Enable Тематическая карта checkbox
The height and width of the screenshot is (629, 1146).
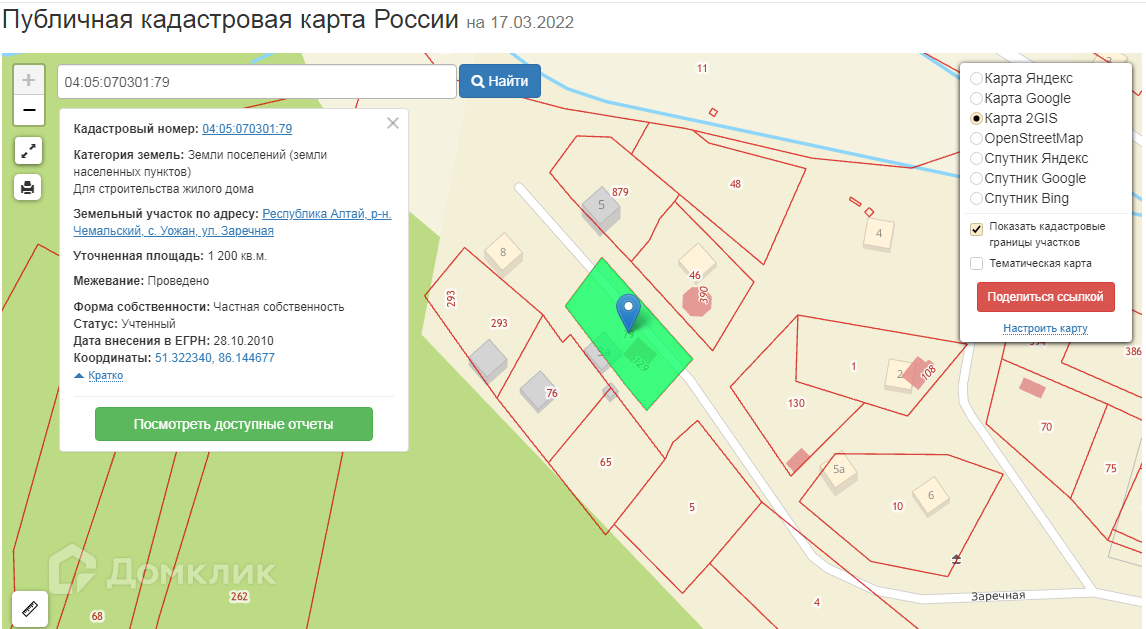click(x=976, y=264)
